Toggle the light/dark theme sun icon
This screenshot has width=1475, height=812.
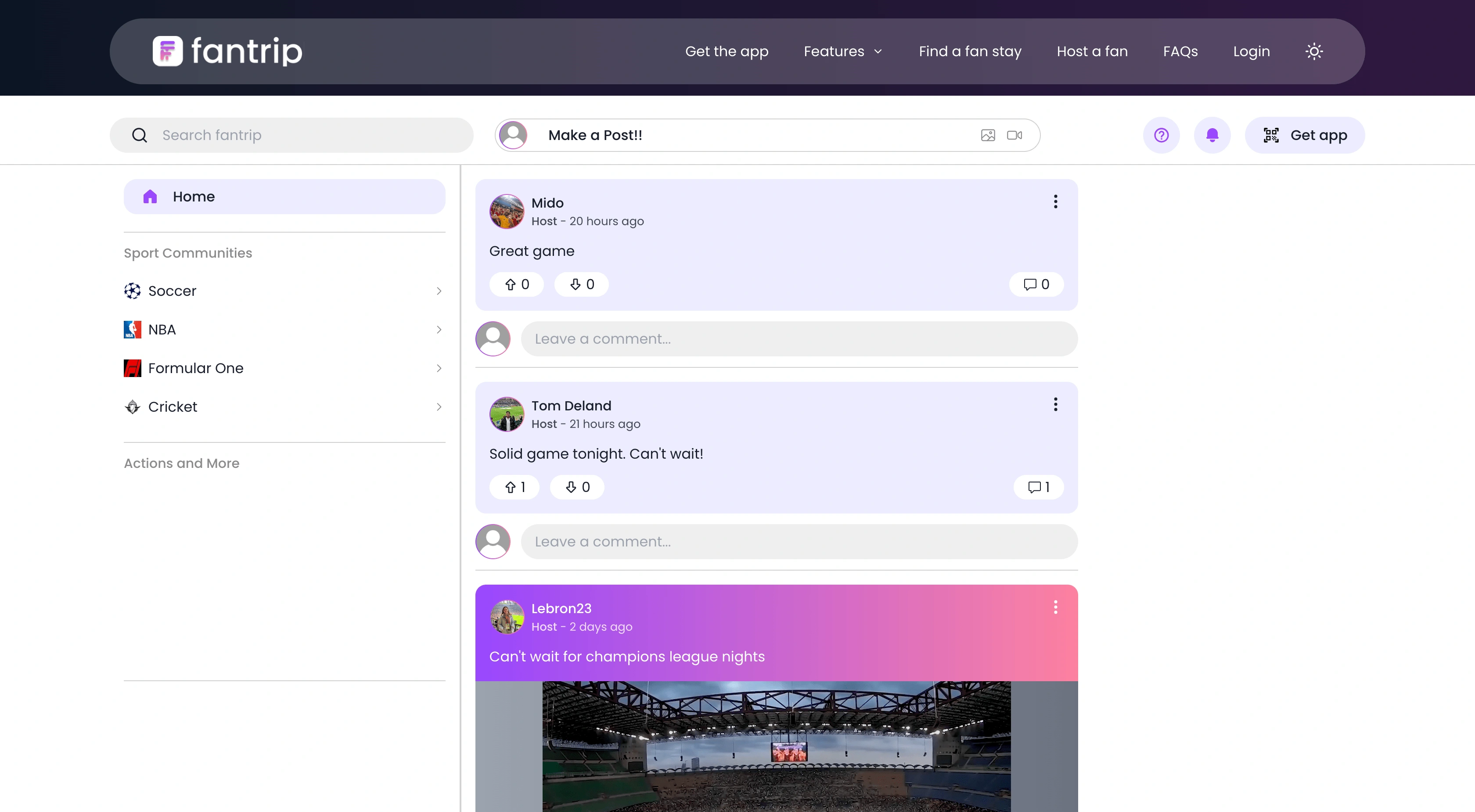tap(1314, 51)
